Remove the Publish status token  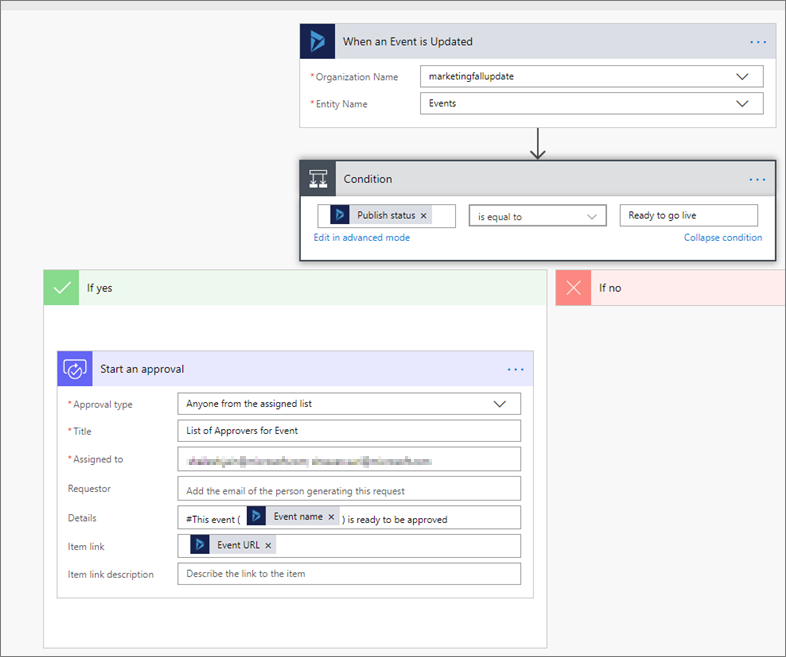click(424, 215)
